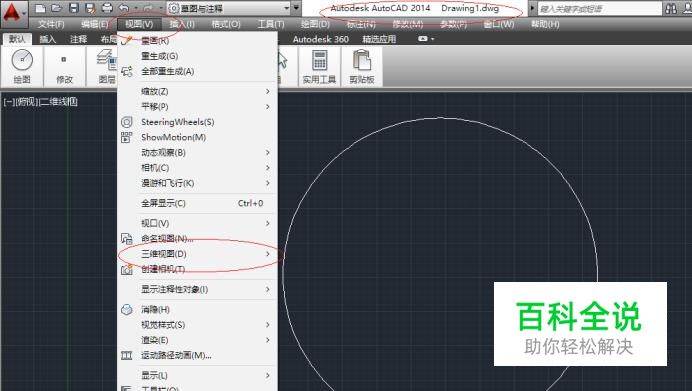Open the 编辑(E) menu
Screen dimensions: 692x391
94,24
